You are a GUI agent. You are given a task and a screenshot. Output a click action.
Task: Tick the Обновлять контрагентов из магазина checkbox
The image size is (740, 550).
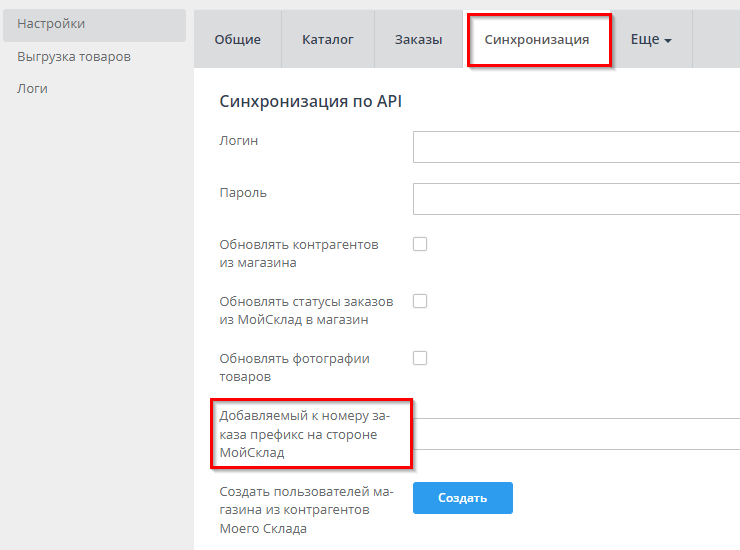[420, 244]
